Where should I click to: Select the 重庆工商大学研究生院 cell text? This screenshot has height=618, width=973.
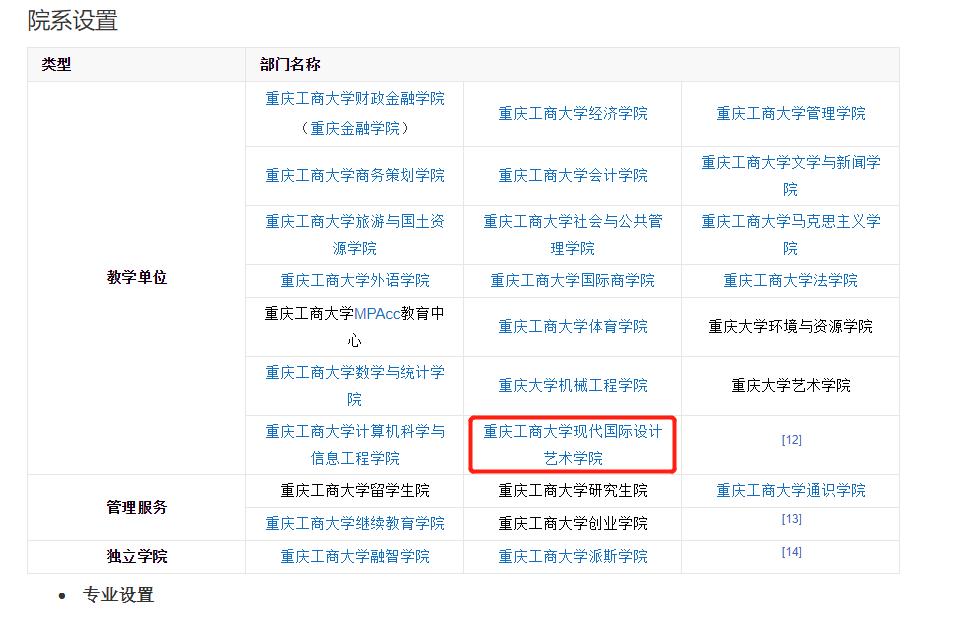pos(572,491)
